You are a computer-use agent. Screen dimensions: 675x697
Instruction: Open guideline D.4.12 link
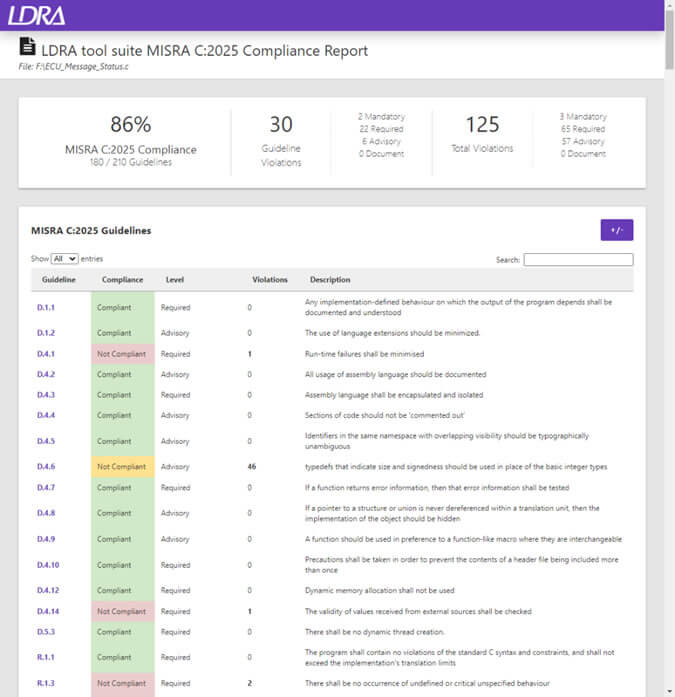48,590
